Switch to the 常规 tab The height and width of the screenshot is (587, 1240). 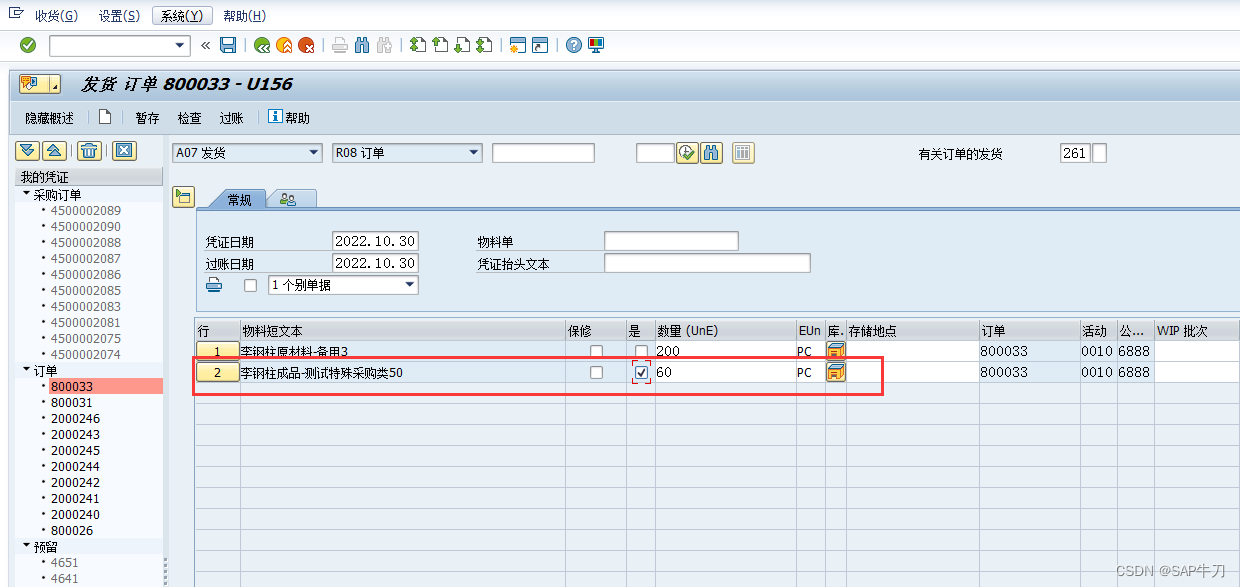pyautogui.click(x=240, y=199)
